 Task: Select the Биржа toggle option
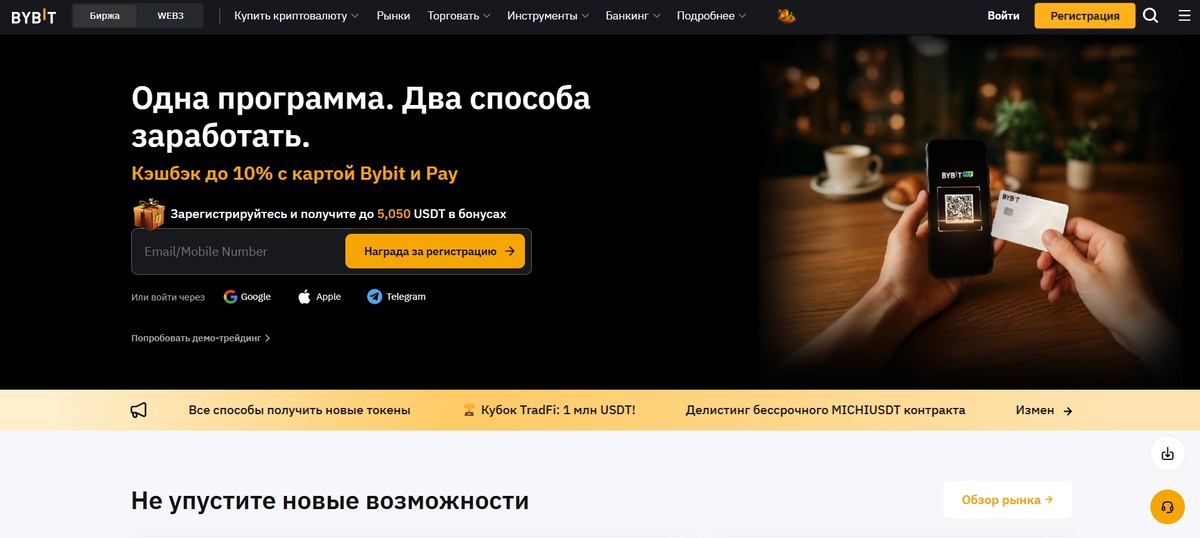(105, 16)
